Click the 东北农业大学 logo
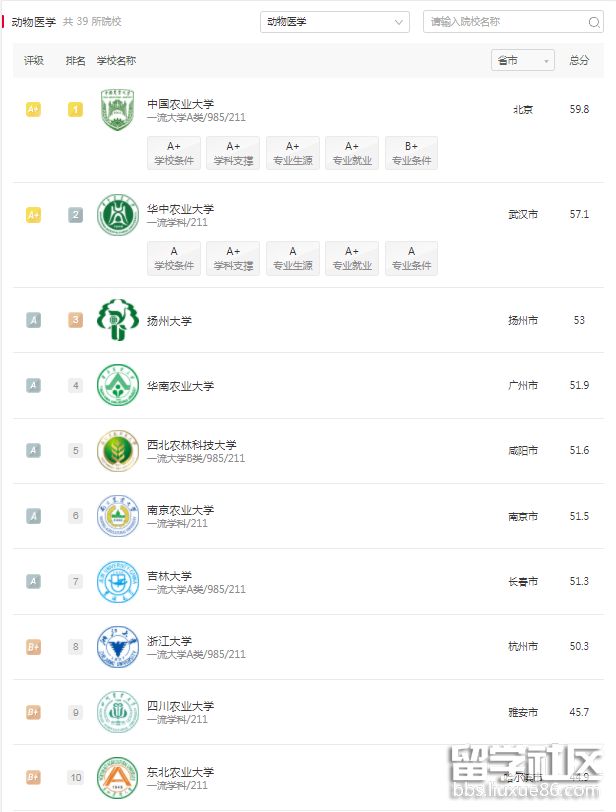This screenshot has width=616, height=812. 116,777
